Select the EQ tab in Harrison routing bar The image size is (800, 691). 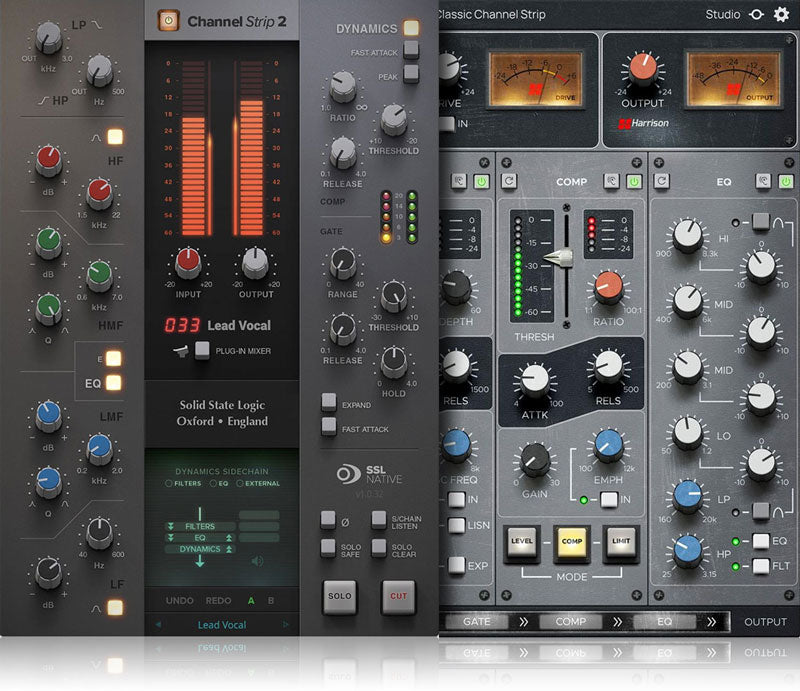(x=664, y=622)
